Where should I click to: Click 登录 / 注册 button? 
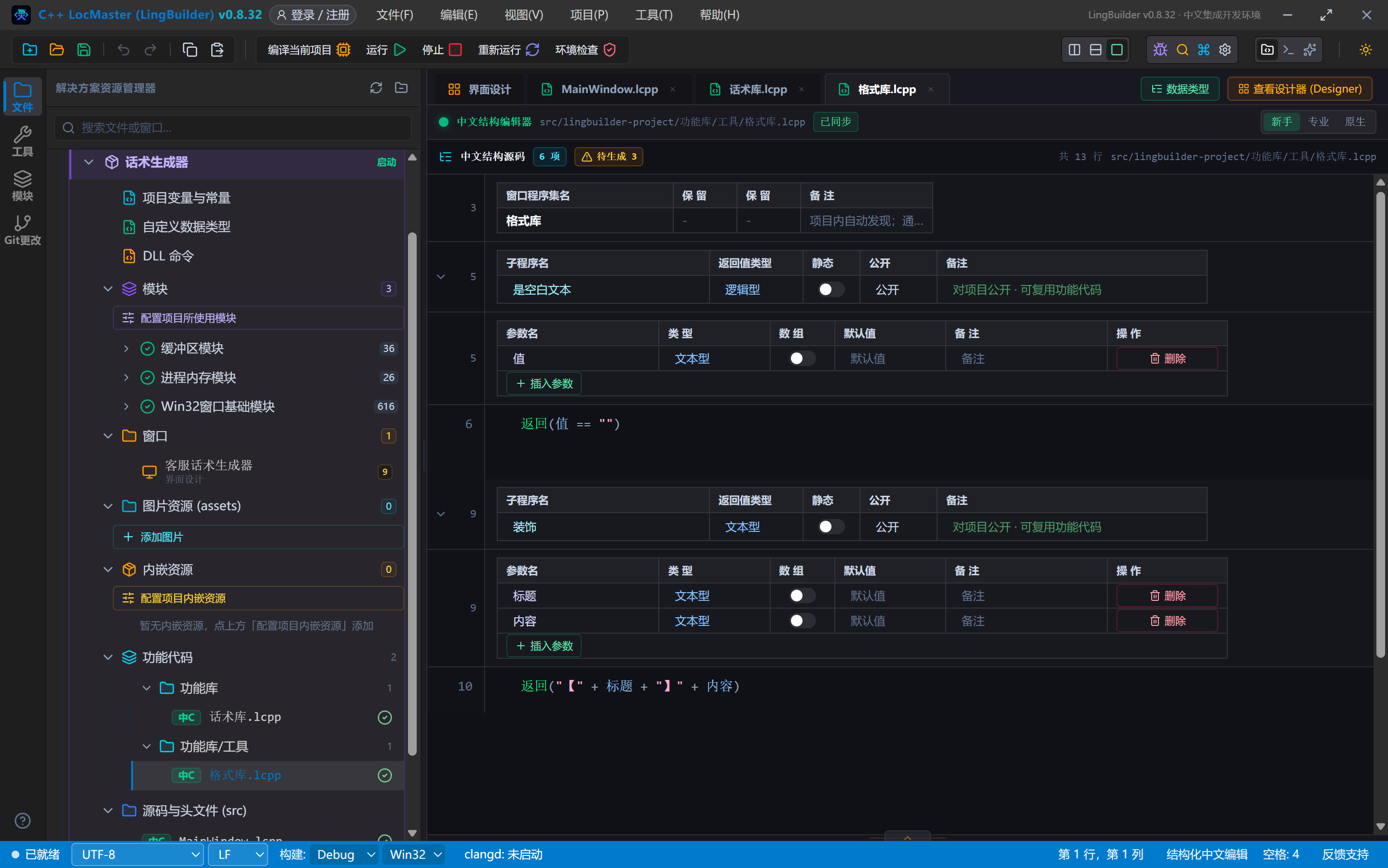point(313,15)
